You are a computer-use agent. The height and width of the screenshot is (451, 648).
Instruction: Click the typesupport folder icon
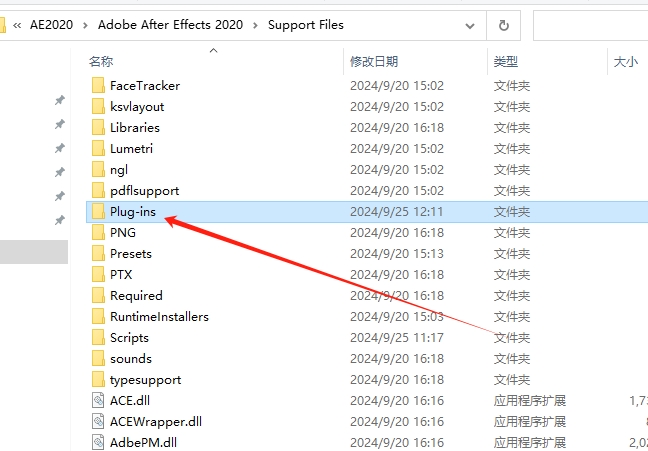[98, 380]
